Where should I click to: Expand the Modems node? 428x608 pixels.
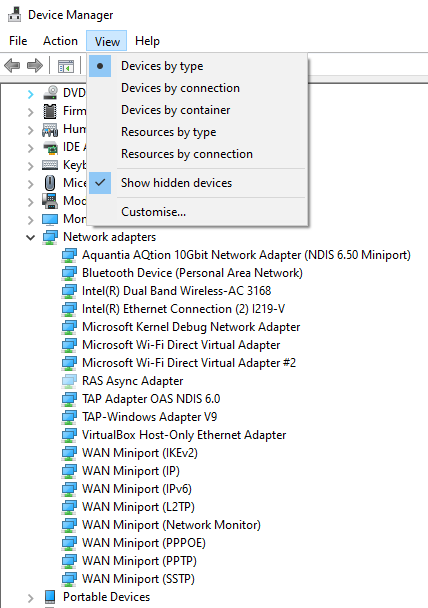coord(31,202)
